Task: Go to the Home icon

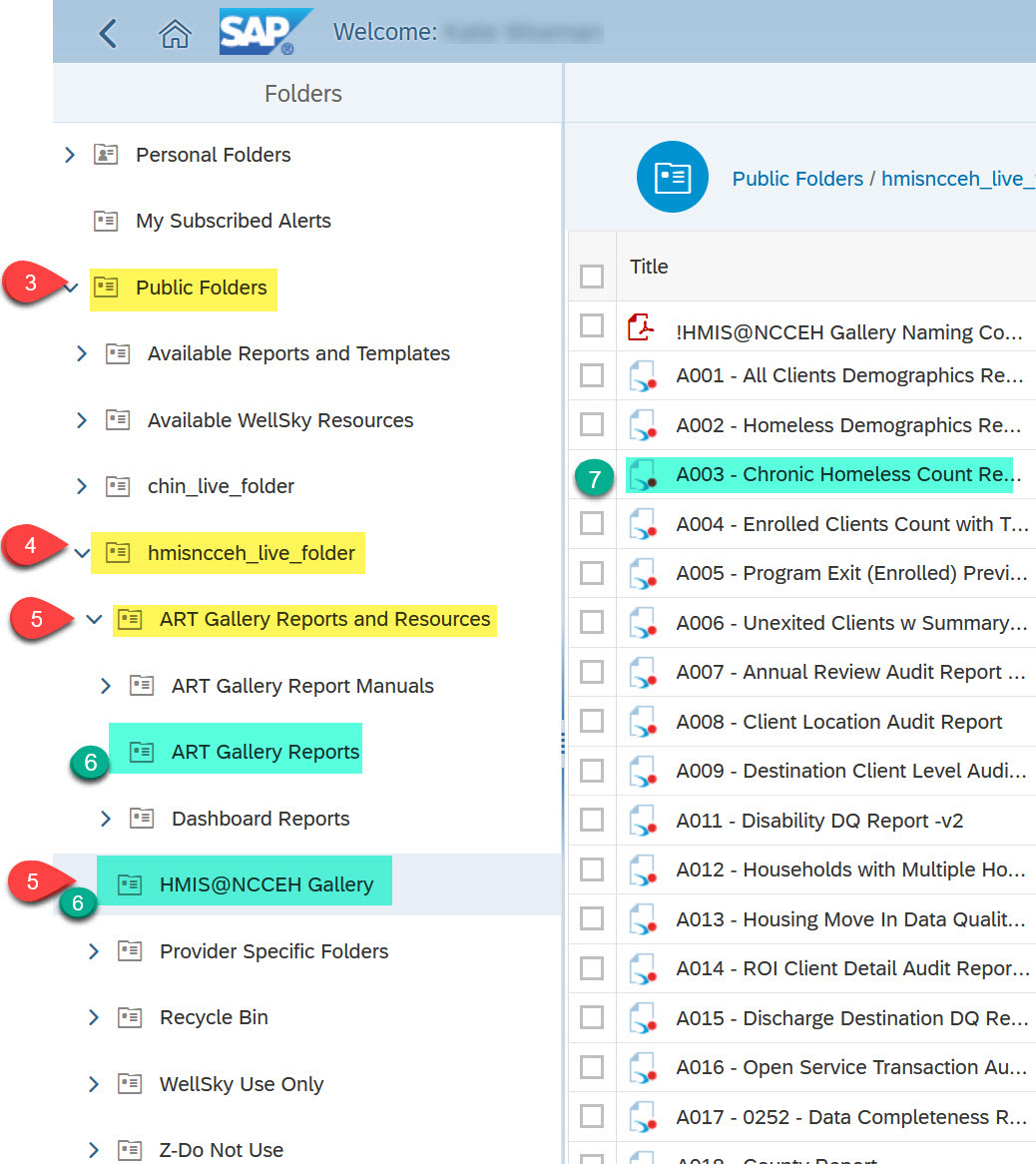Action: (175, 34)
